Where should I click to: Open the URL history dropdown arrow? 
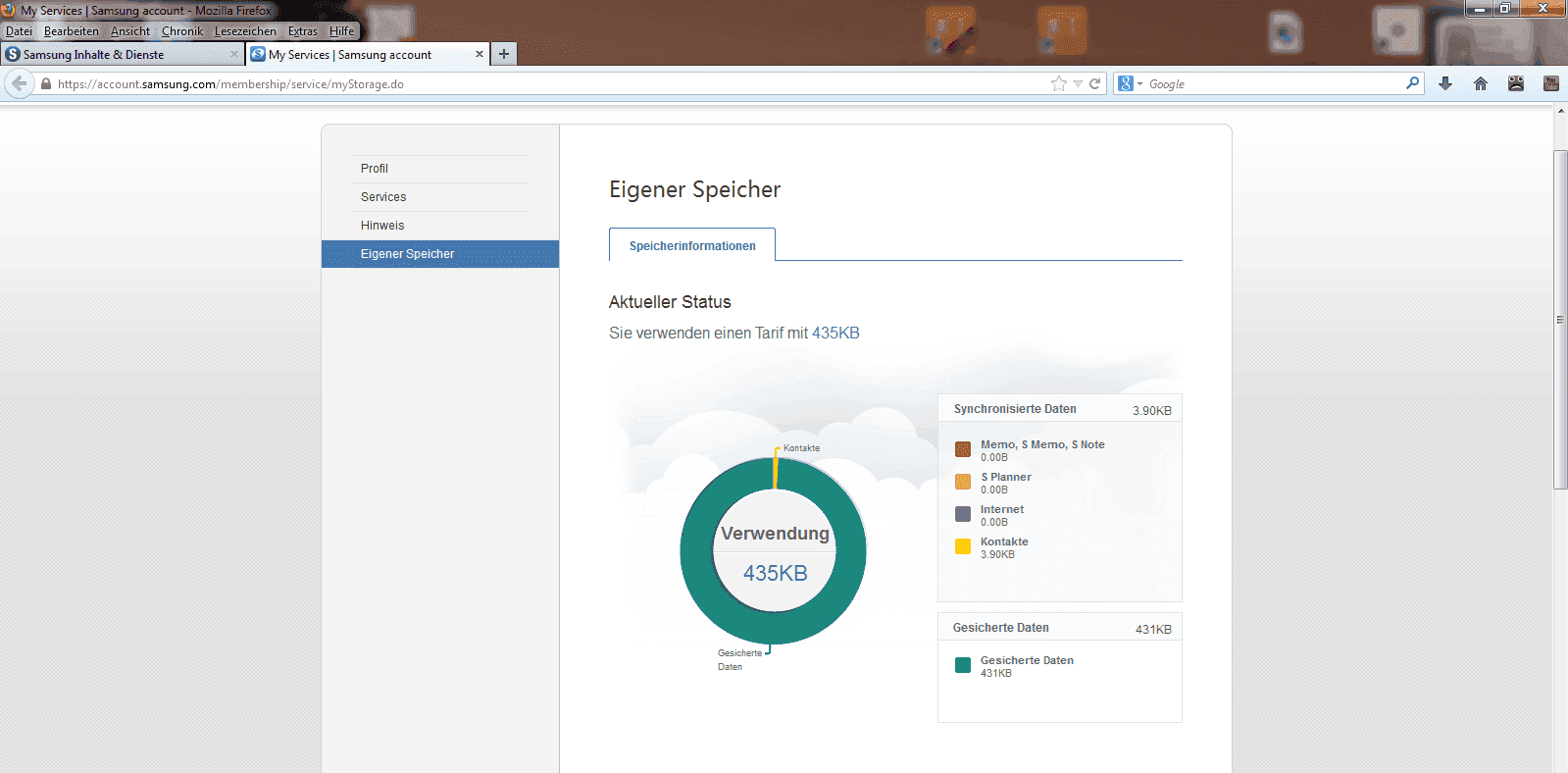click(x=1078, y=83)
